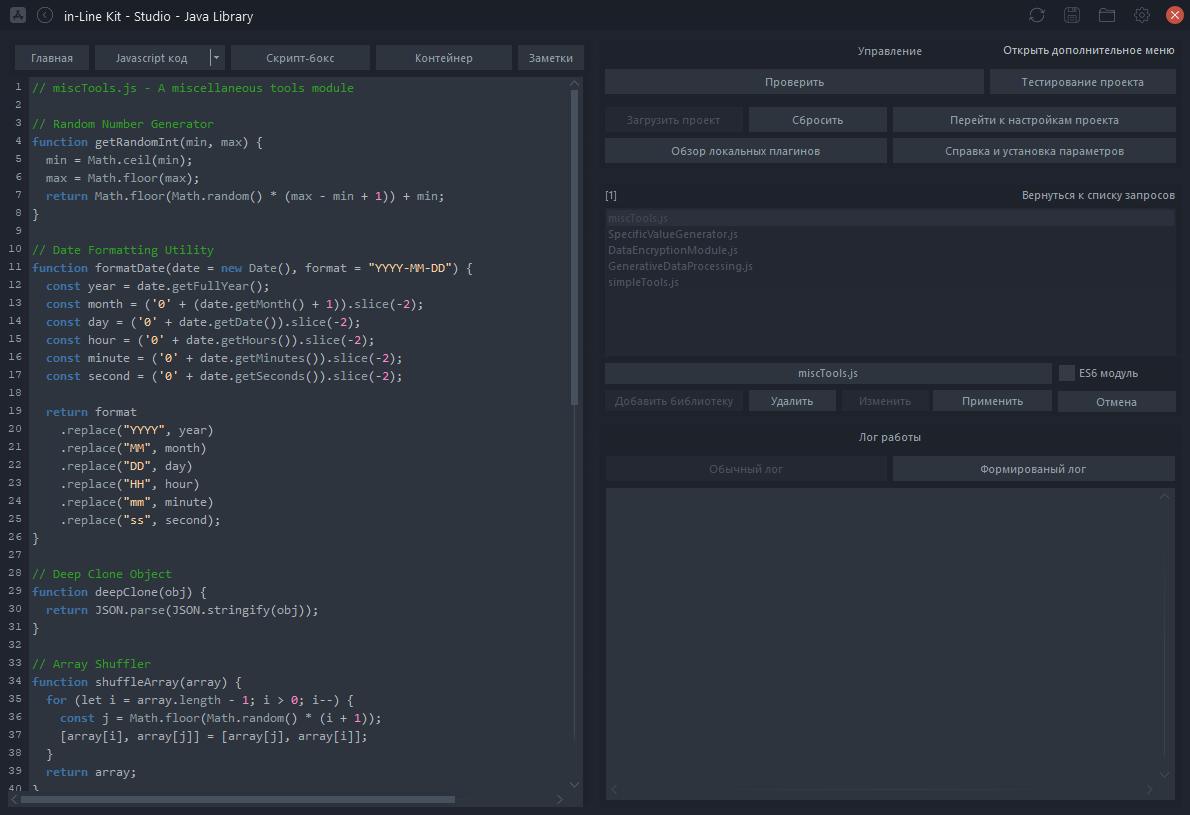Open the miscTools.js file name selector
The height and width of the screenshot is (815, 1190).
827,373
